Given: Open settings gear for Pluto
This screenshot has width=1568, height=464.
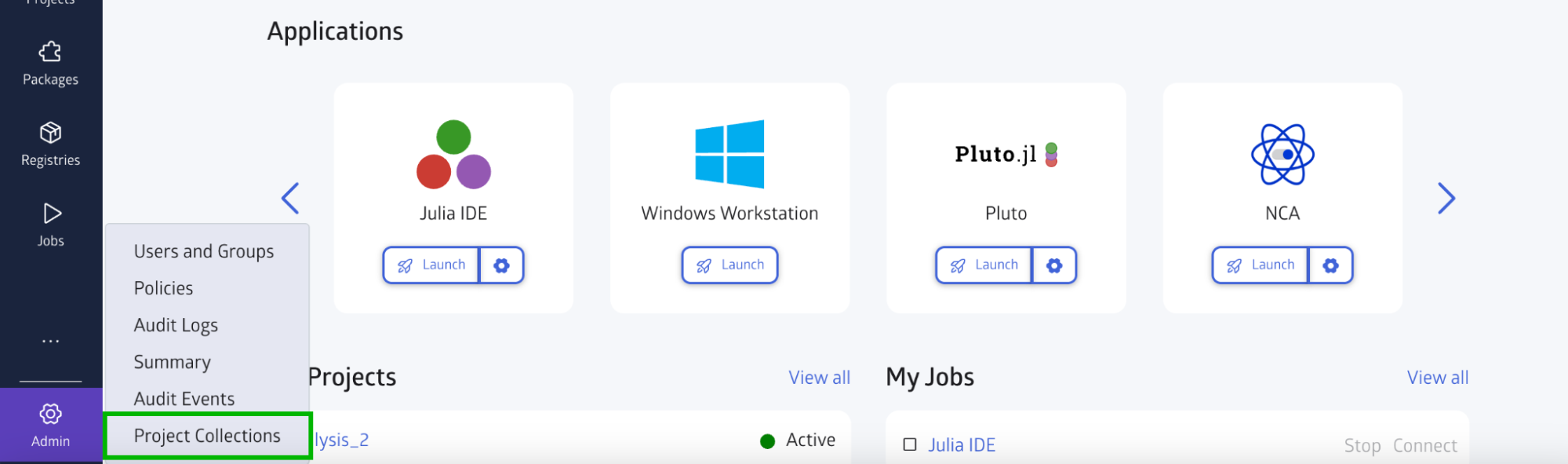Looking at the screenshot, I should 1054,265.
